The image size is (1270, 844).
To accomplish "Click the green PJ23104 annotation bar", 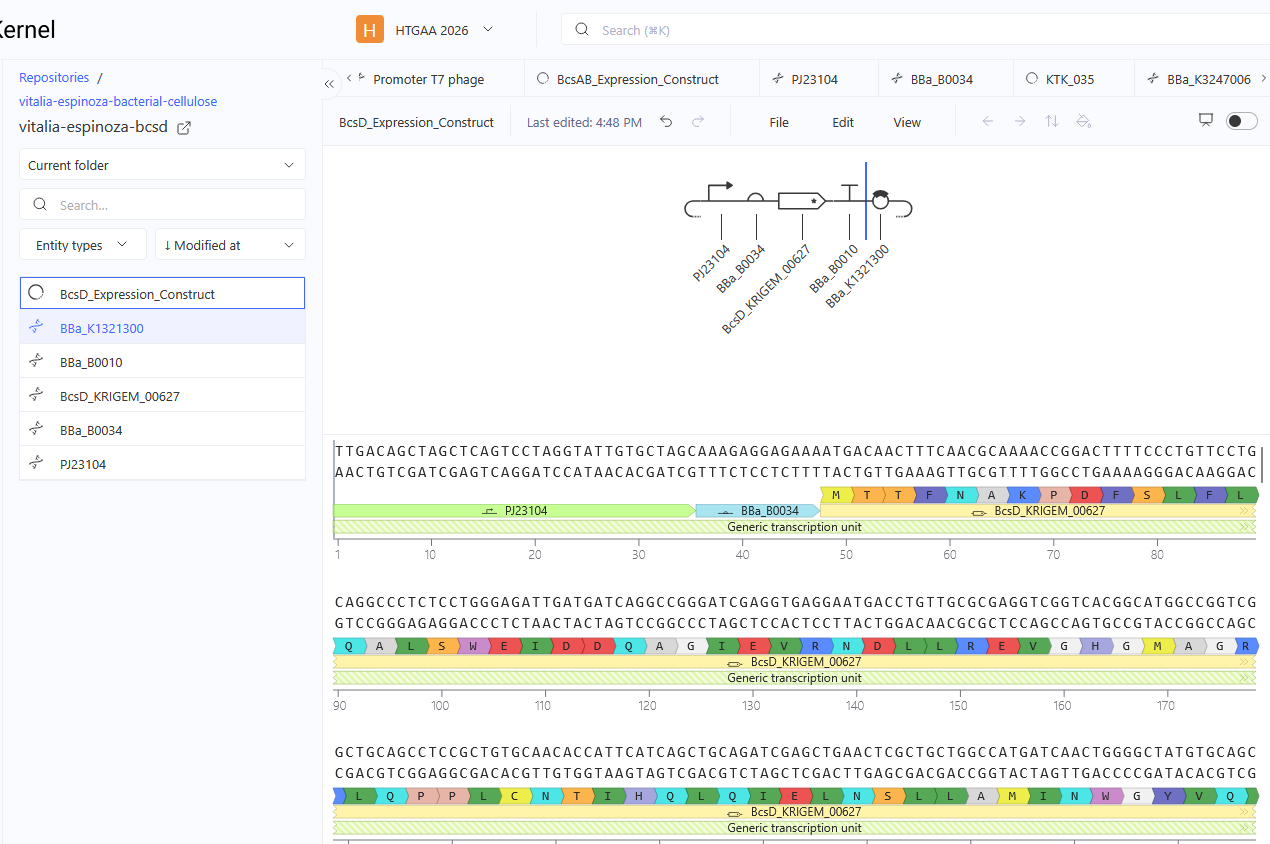I will coord(514,510).
